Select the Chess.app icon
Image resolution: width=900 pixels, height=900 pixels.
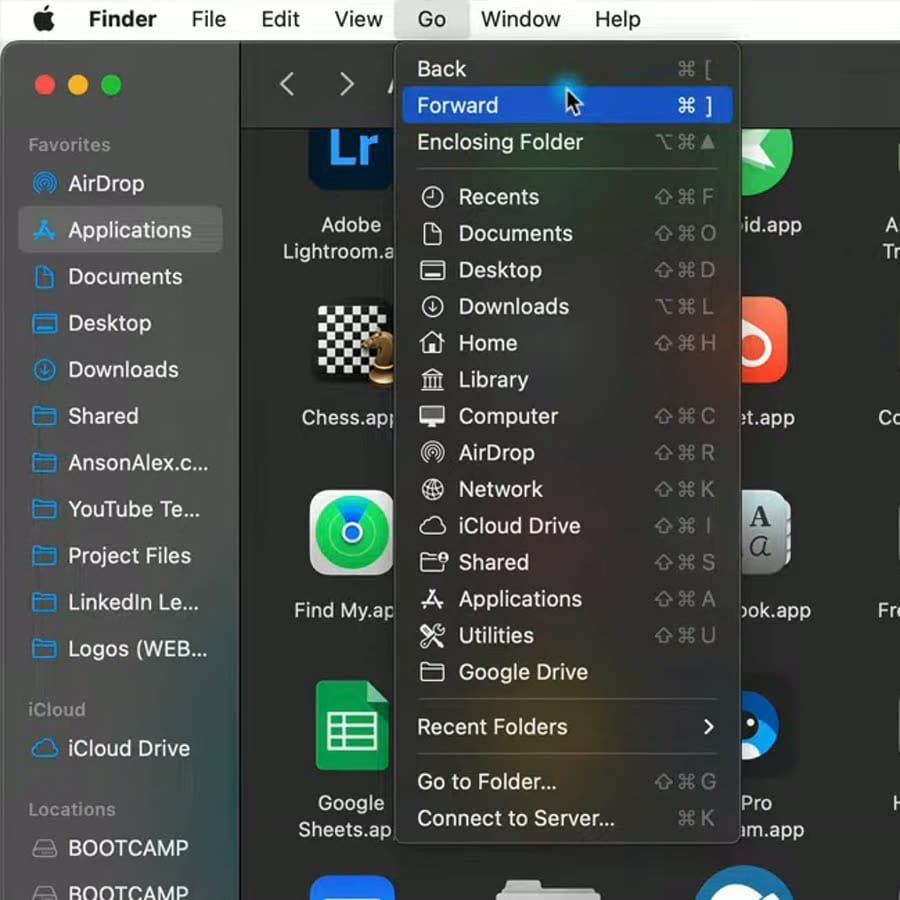point(353,343)
